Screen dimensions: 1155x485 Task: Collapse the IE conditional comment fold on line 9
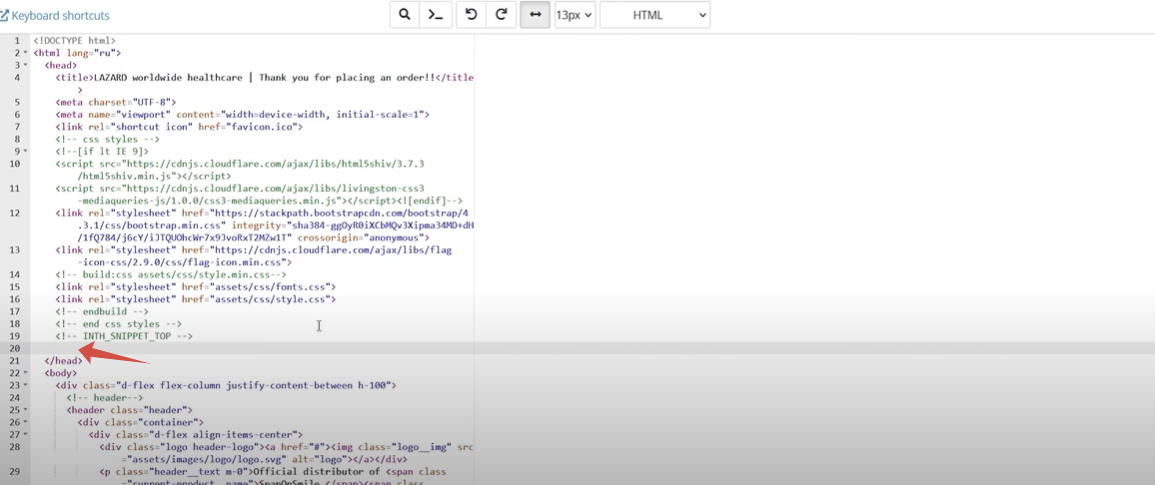pyautogui.click(x=26, y=151)
